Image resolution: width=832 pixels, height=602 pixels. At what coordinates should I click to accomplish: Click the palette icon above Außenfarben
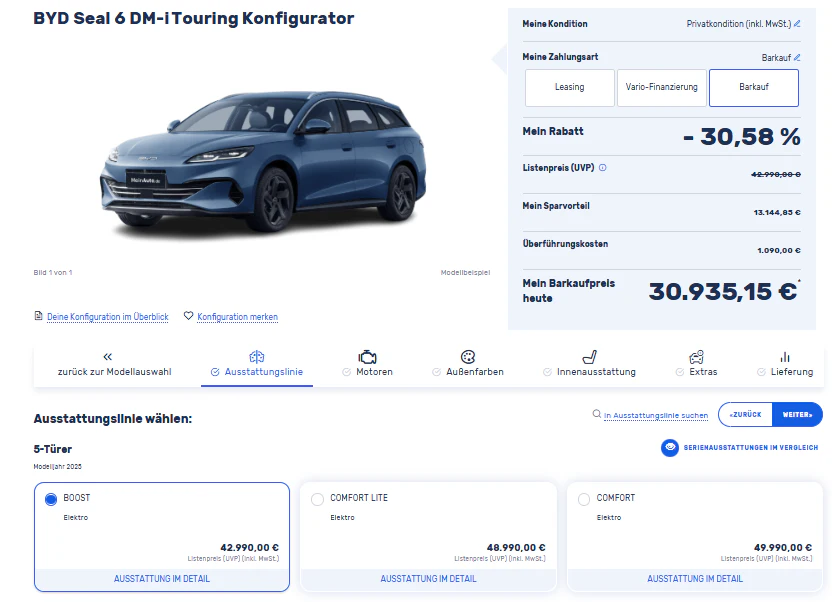coord(468,356)
